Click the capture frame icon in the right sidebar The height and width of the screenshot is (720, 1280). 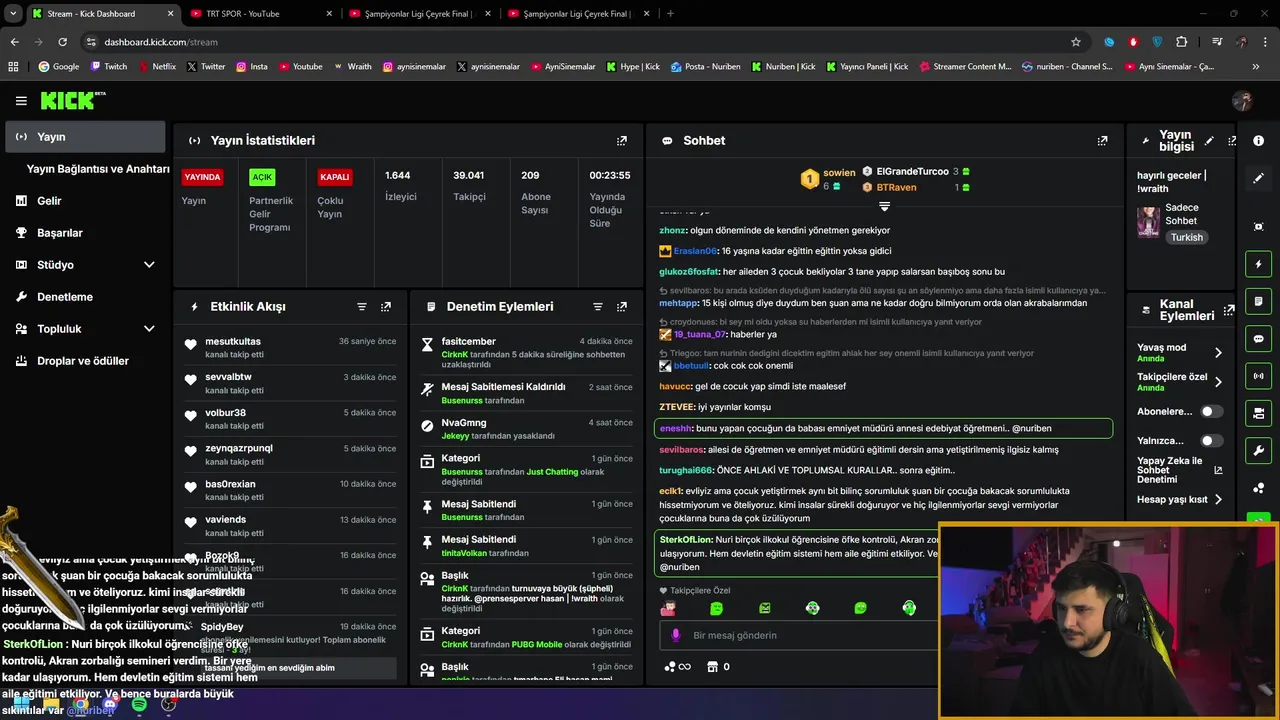(1259, 227)
